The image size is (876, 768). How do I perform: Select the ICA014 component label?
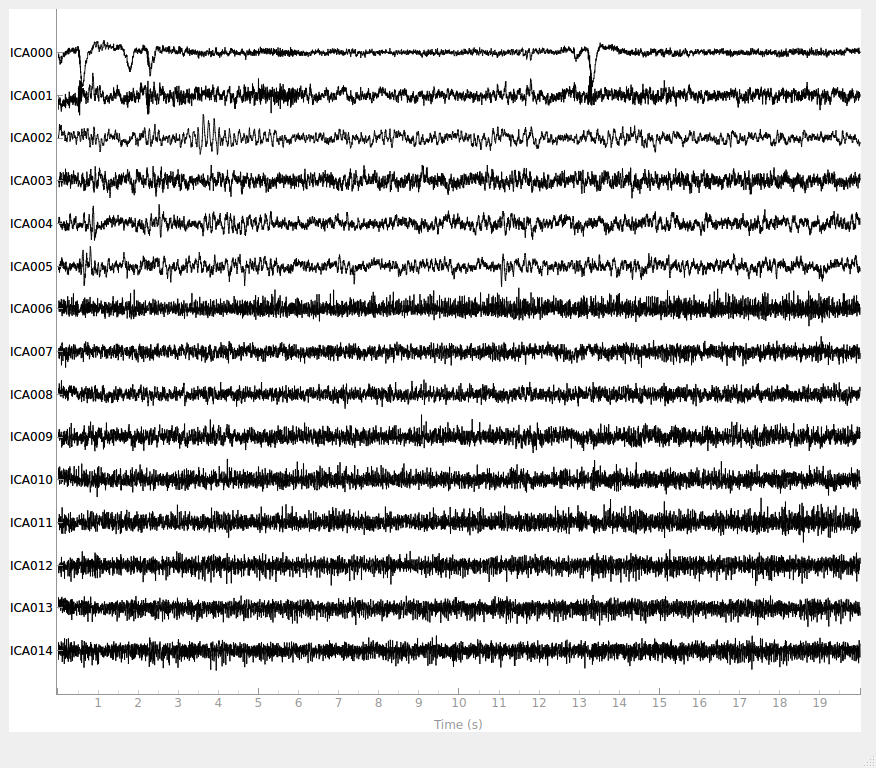[31, 651]
